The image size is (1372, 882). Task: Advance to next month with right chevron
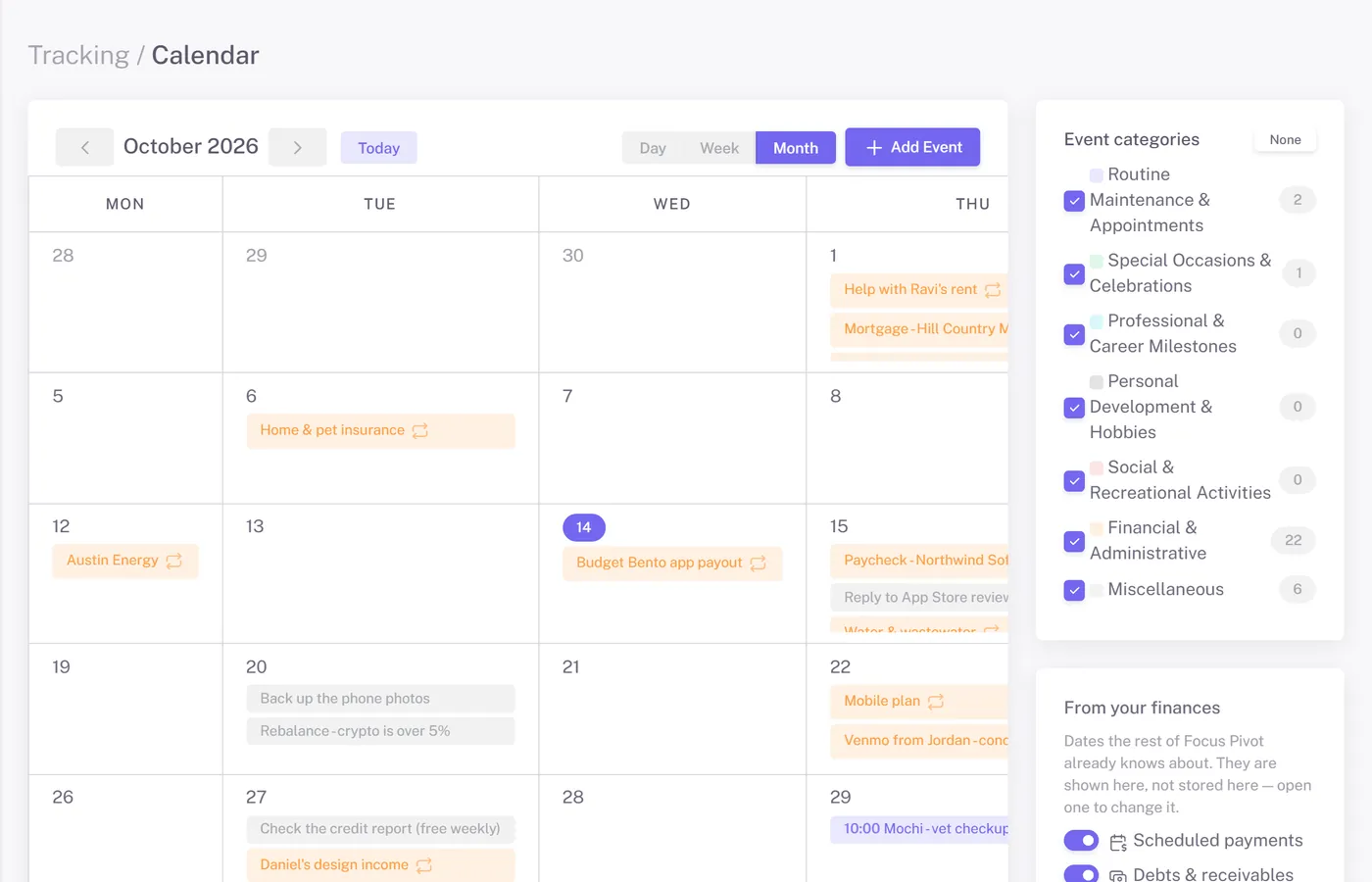coord(297,147)
